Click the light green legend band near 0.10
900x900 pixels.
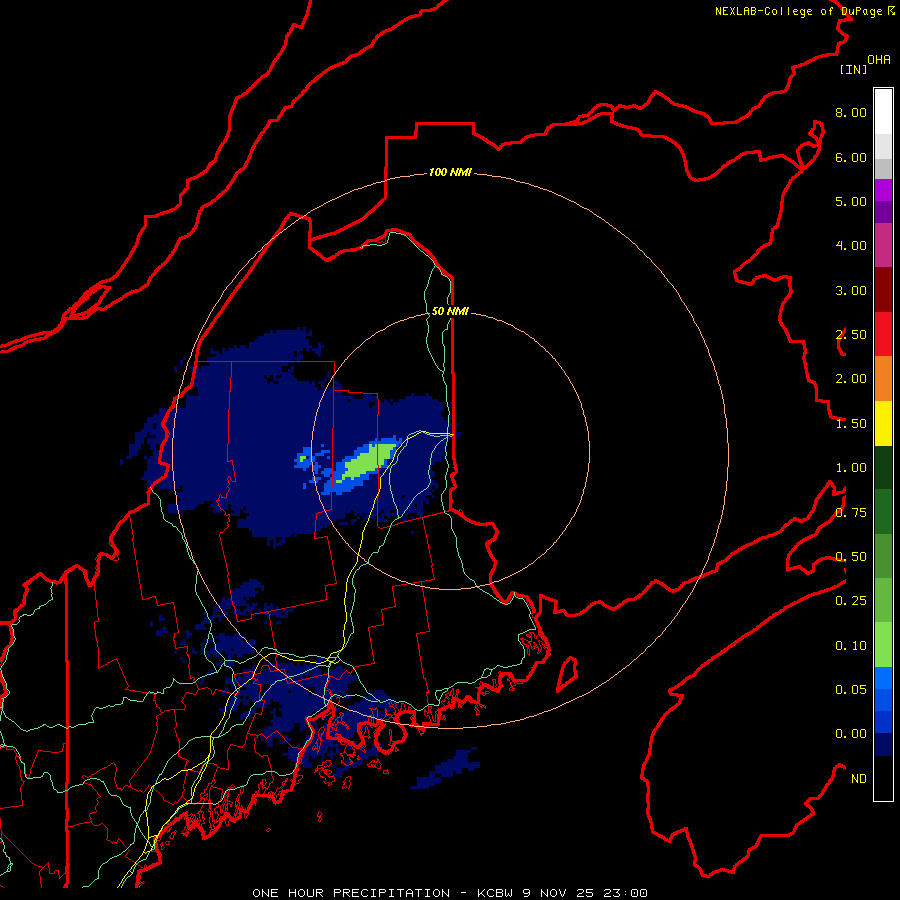click(883, 645)
